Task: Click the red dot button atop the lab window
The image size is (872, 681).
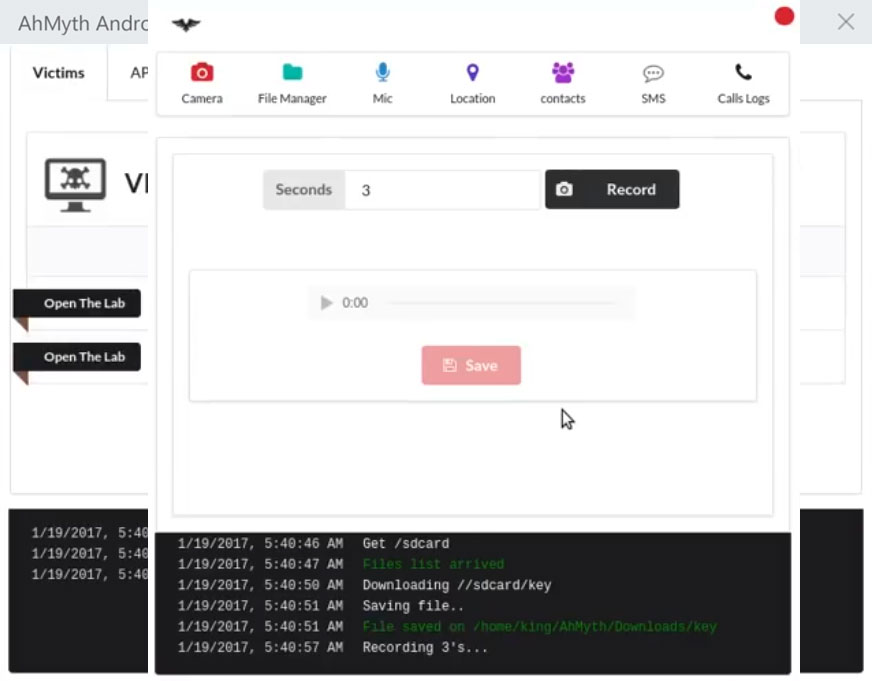Action: point(784,16)
